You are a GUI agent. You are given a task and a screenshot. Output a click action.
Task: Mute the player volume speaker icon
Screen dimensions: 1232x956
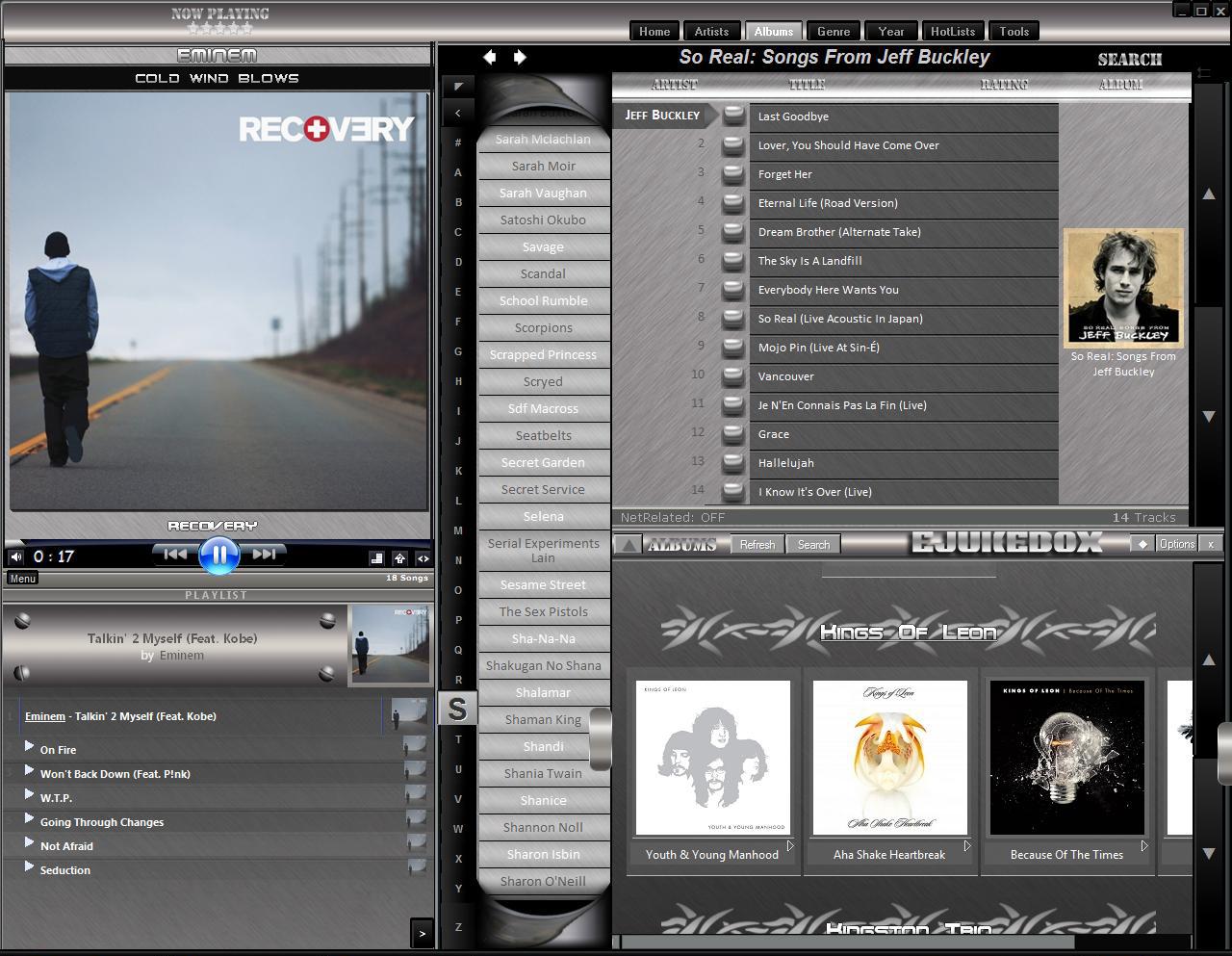pos(16,556)
